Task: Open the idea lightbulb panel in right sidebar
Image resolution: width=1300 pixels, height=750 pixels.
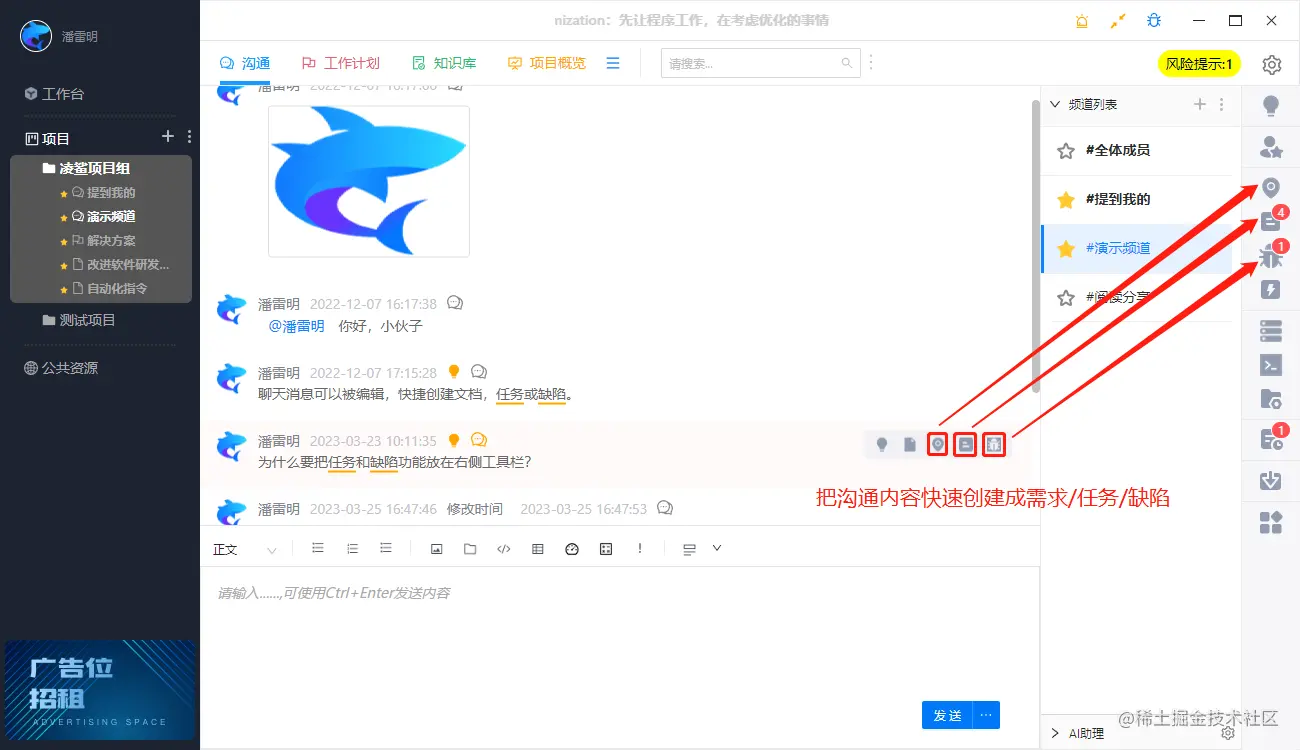Action: [1271, 105]
